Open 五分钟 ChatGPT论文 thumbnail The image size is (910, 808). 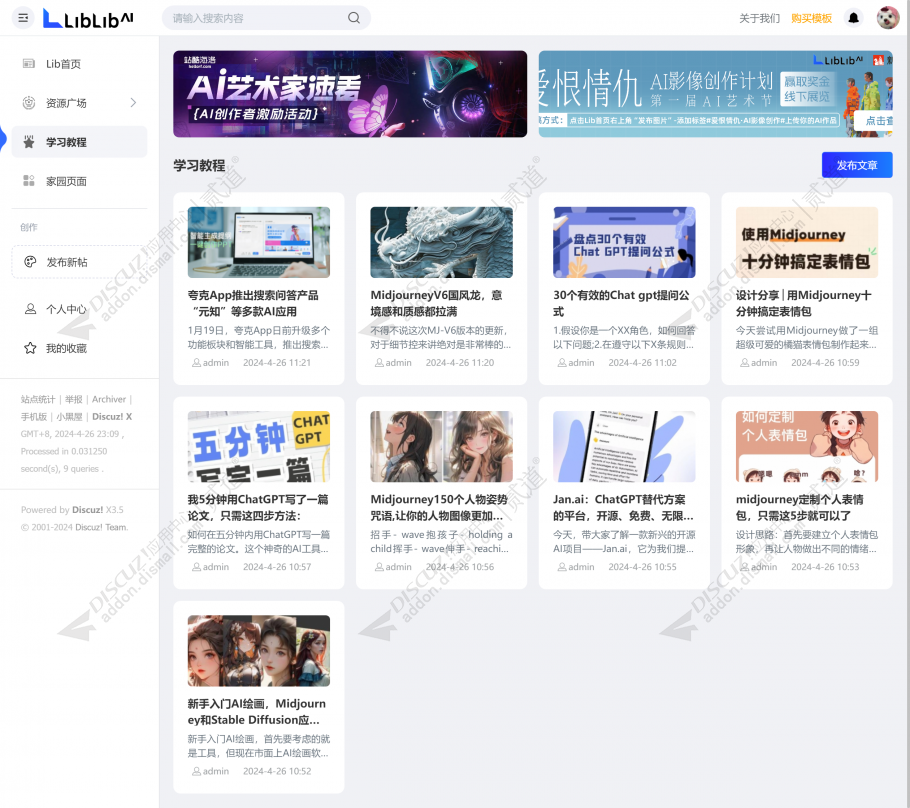(259, 446)
